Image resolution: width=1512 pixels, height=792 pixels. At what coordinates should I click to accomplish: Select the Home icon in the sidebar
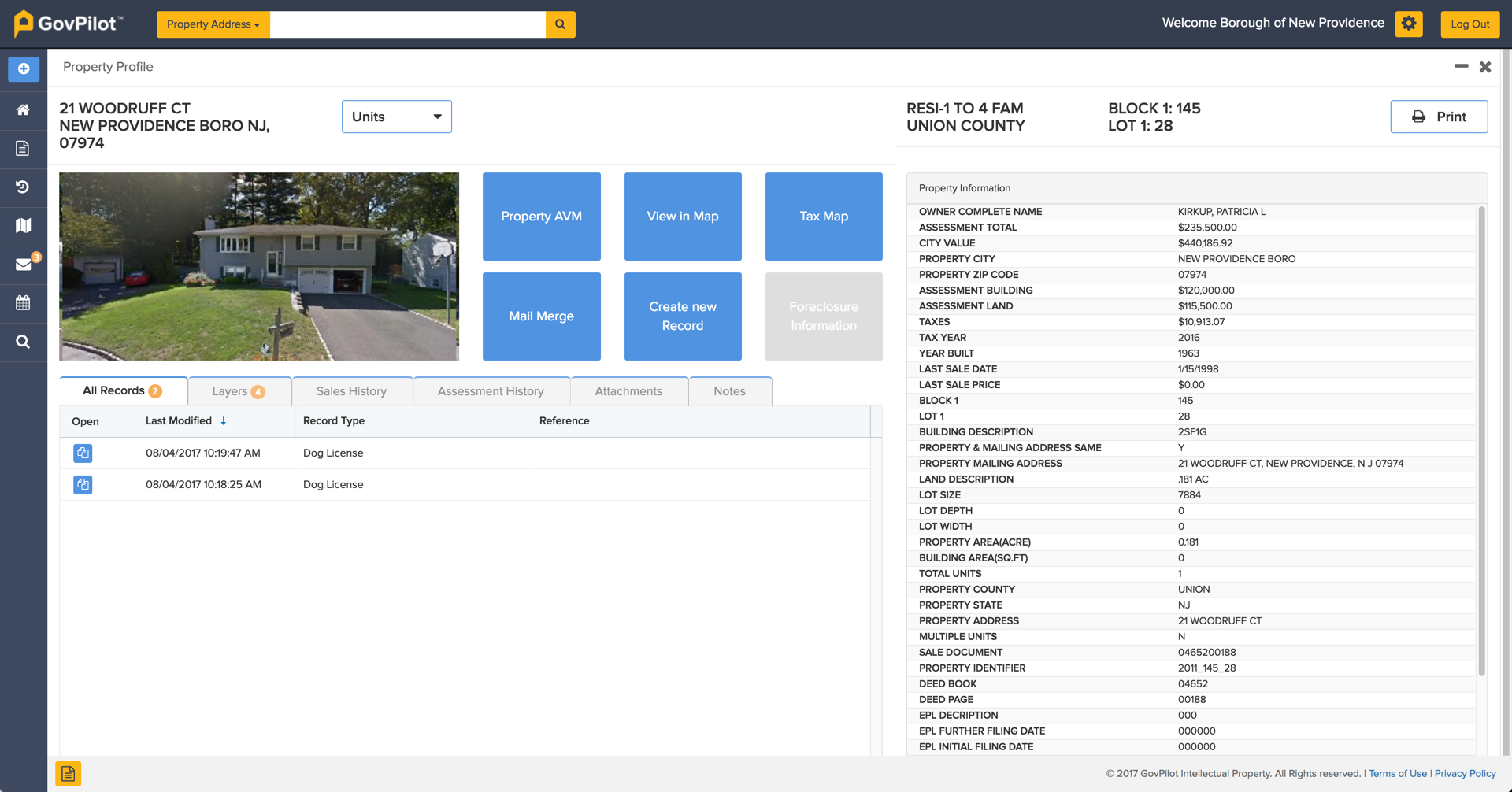coord(23,110)
